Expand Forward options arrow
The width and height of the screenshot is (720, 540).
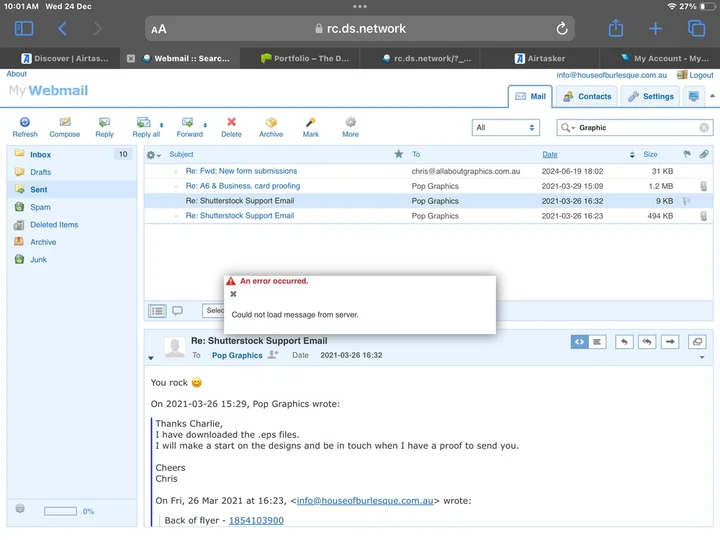(x=205, y=125)
